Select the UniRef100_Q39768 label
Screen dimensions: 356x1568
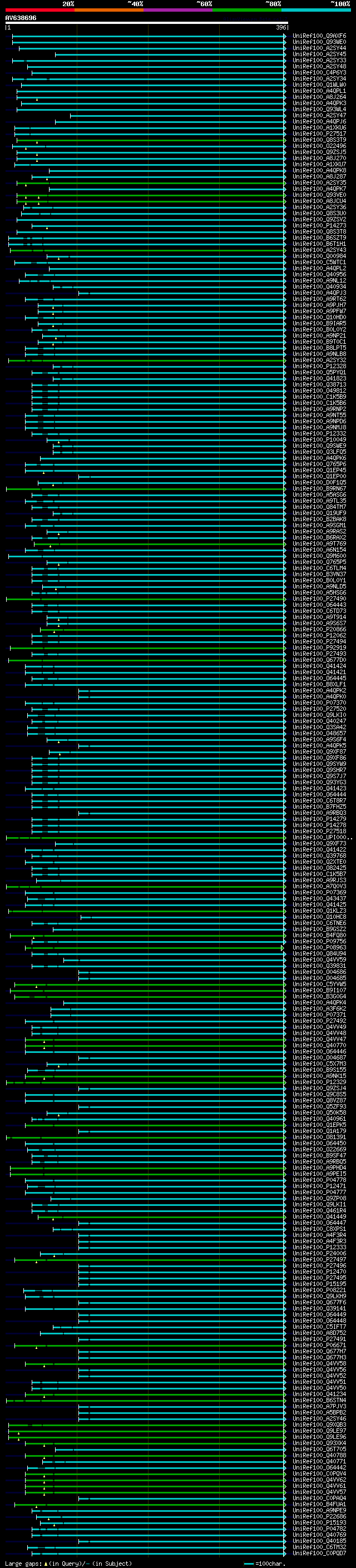click(x=319, y=856)
